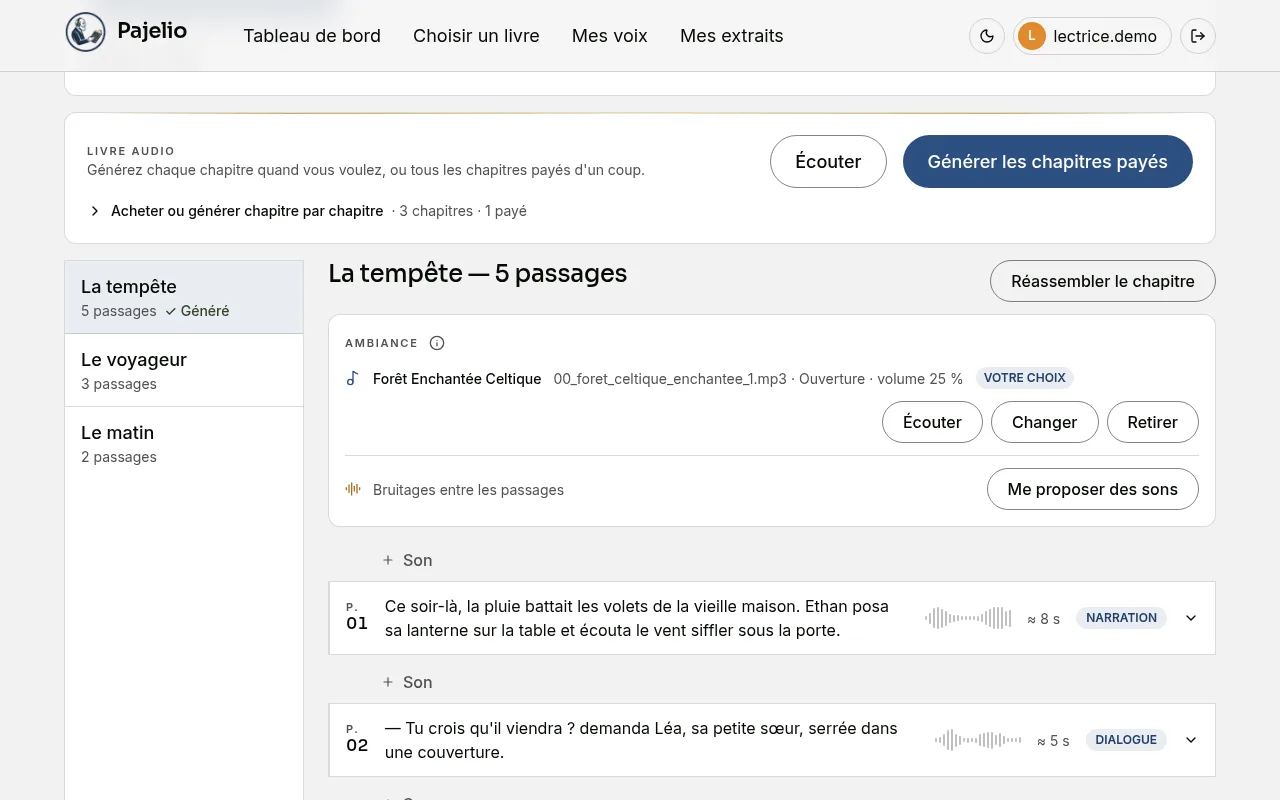The height and width of the screenshot is (800, 1280).
Task: Click Écouter in the Livre audio card
Action: pos(828,162)
